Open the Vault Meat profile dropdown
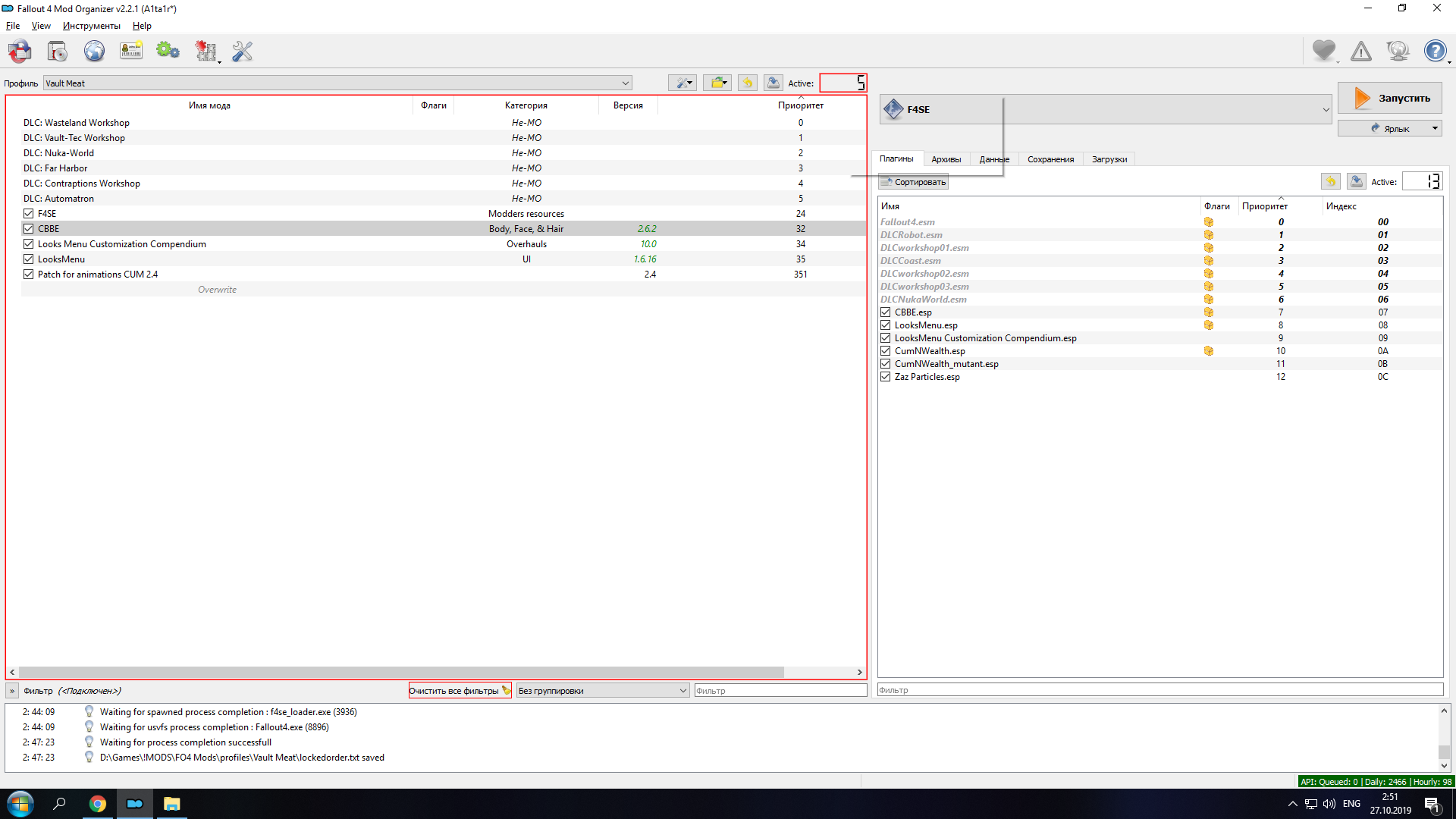This screenshot has width=1456, height=819. coord(337,83)
